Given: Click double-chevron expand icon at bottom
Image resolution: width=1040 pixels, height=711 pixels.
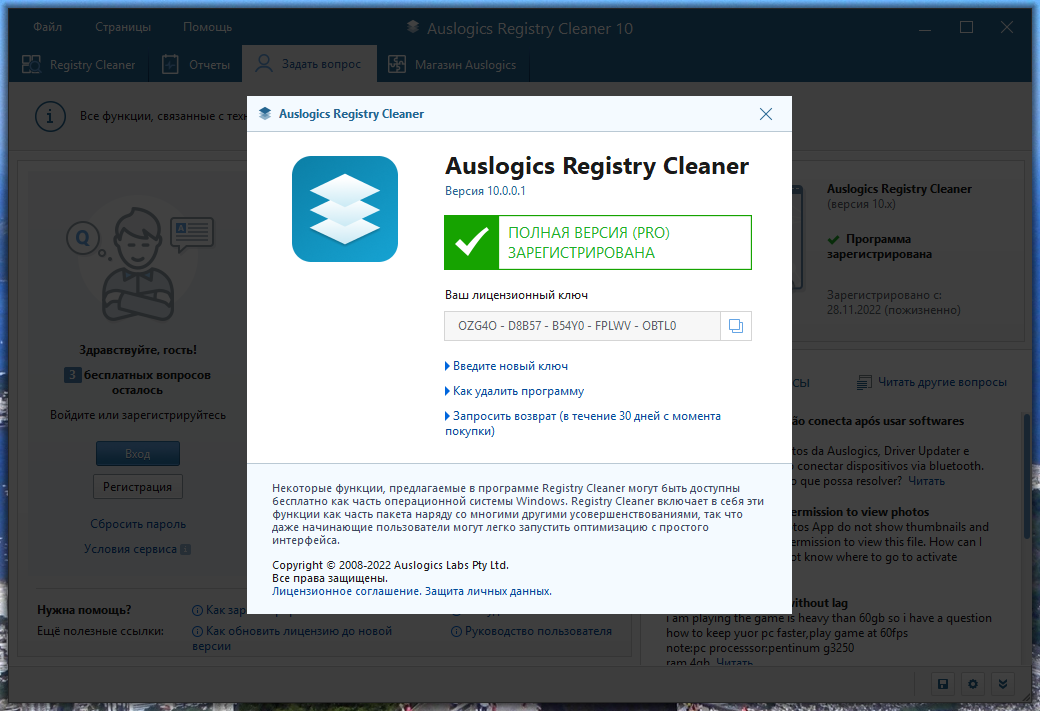Looking at the screenshot, I should [x=1003, y=684].
